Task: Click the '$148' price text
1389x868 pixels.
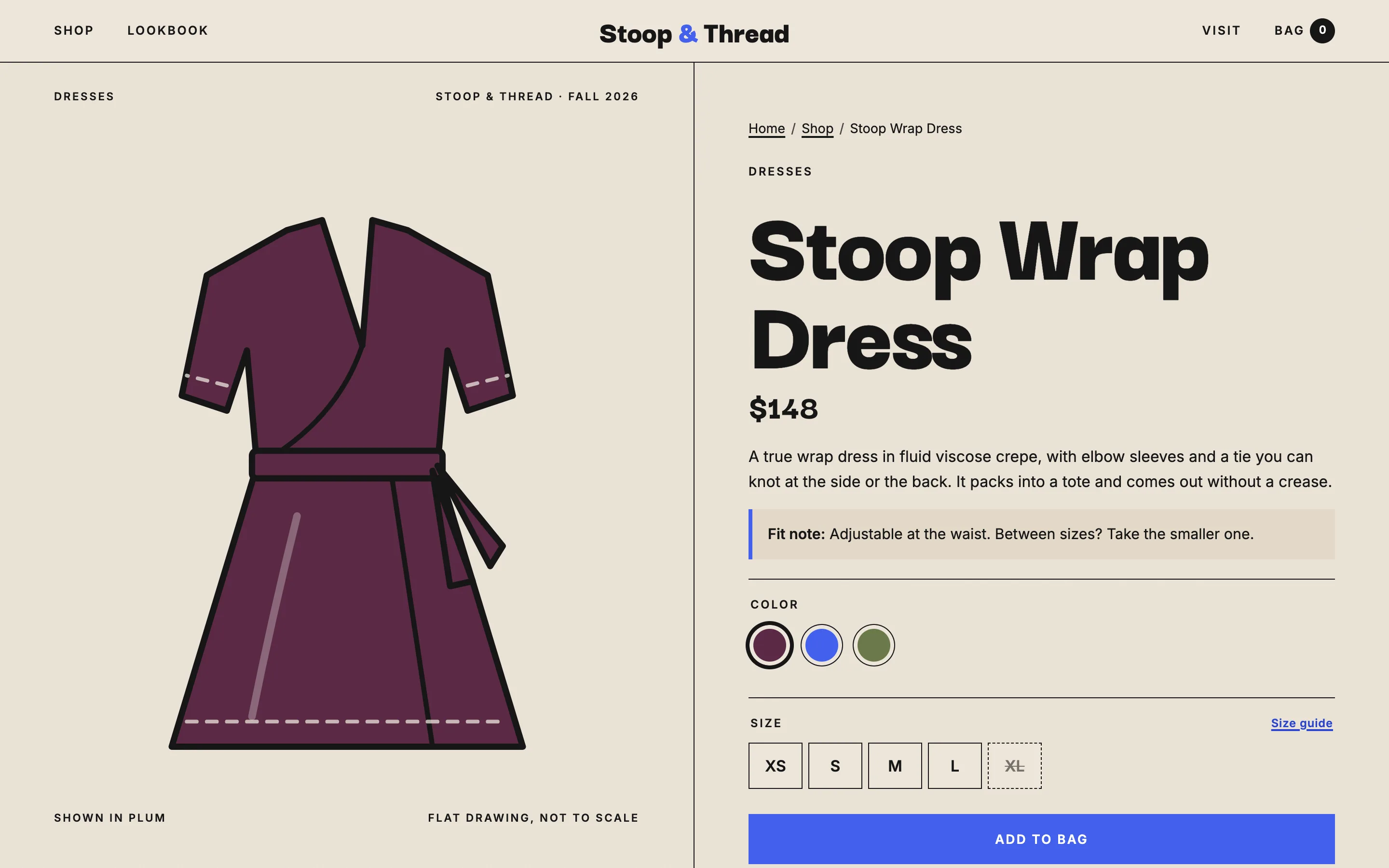Action: click(783, 409)
